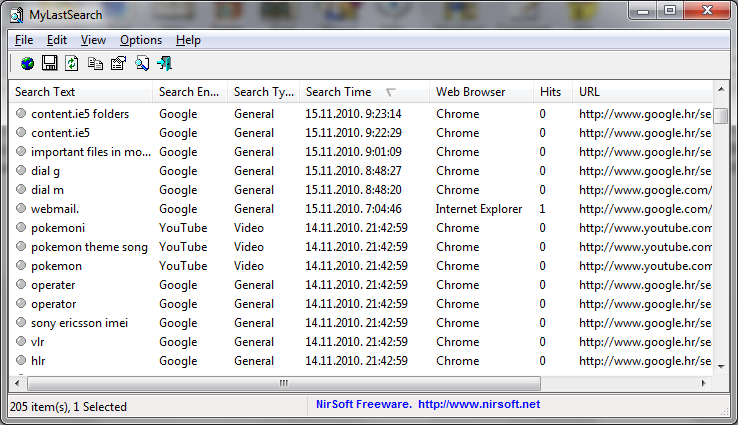Open the Options menu
The image size is (738, 425).
(x=140, y=40)
